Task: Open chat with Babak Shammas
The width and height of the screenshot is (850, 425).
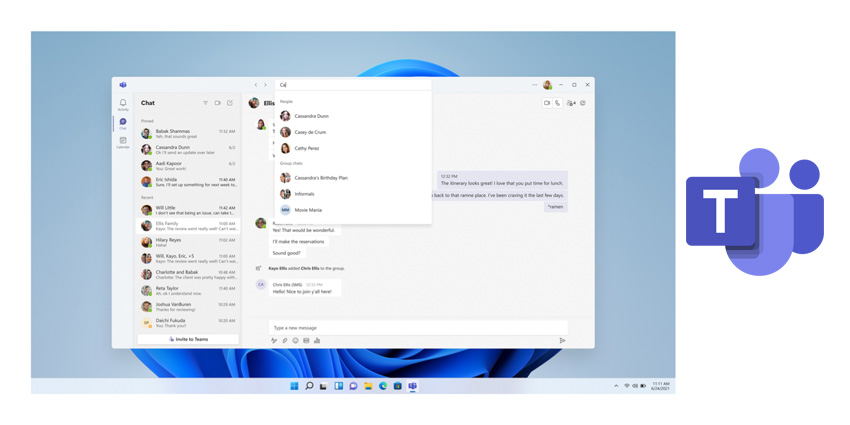Action: point(188,133)
